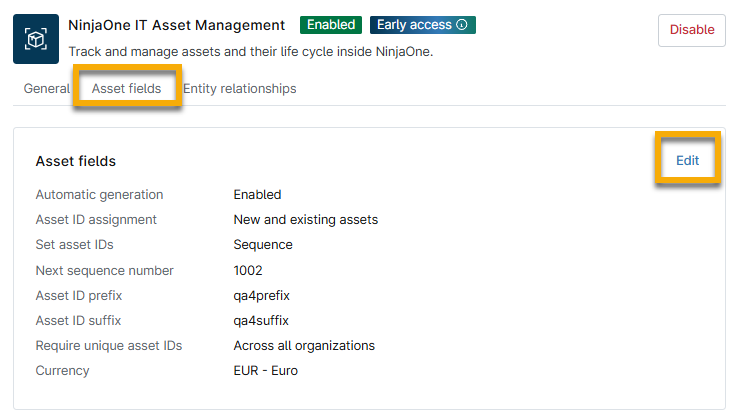Click the Across all organizations value
This screenshot has height=418, width=738.
point(304,346)
